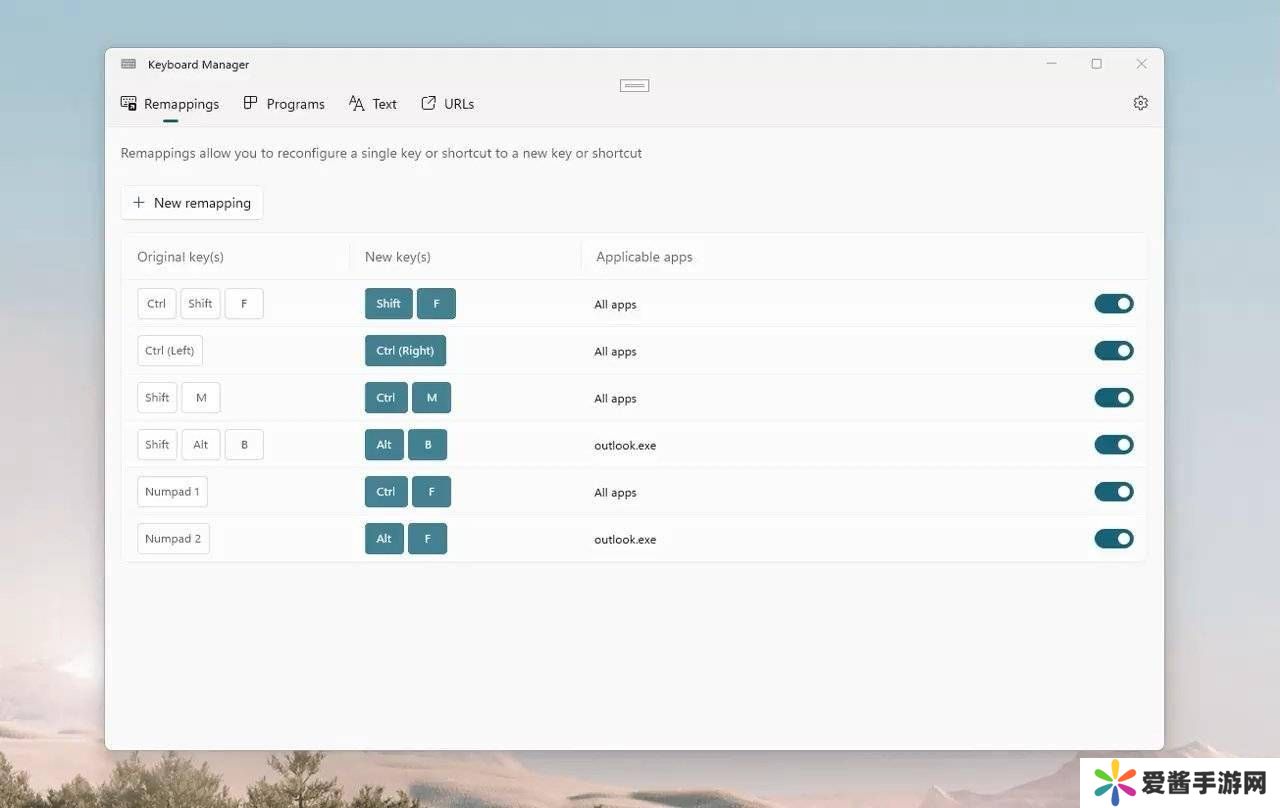Image resolution: width=1280 pixels, height=808 pixels.
Task: Open the Programs tab
Action: (284, 104)
